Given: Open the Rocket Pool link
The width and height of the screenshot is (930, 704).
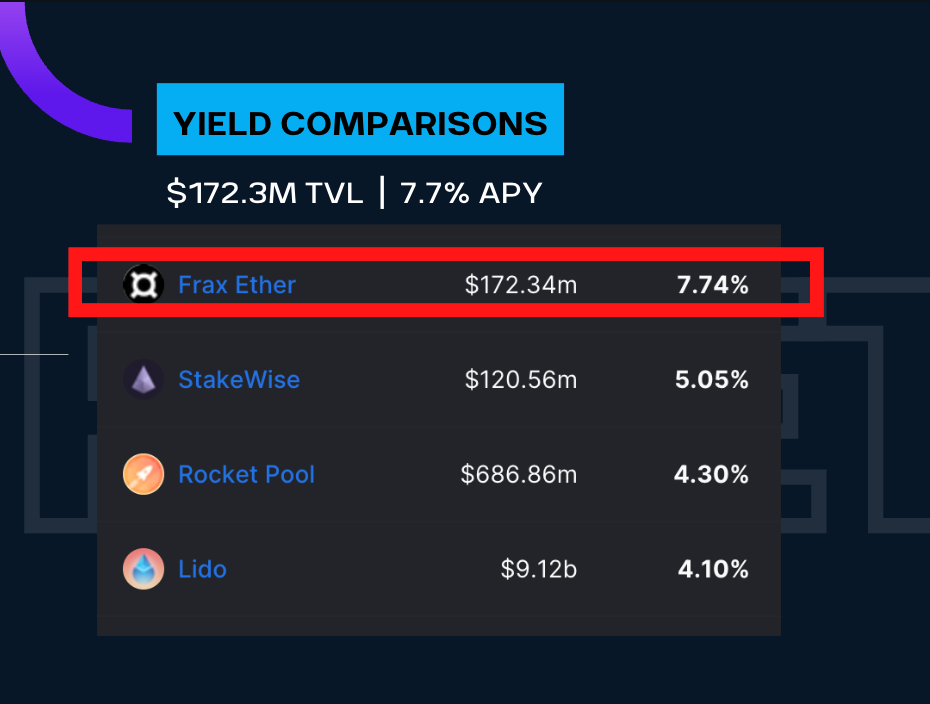Looking at the screenshot, I should 246,474.
